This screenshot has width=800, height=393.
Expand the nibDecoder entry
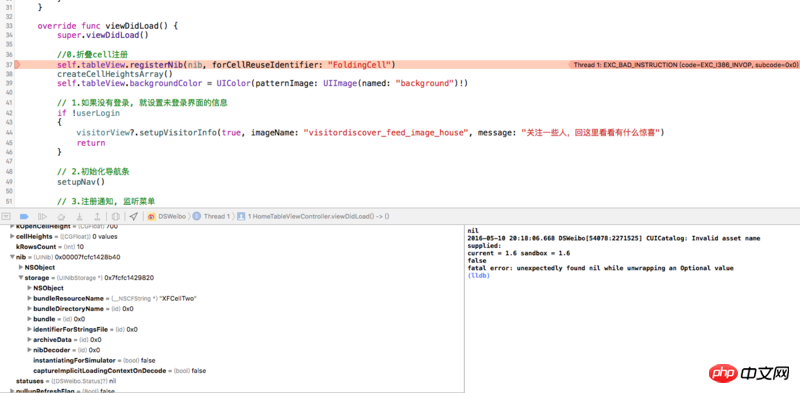pyautogui.click(x=29, y=350)
